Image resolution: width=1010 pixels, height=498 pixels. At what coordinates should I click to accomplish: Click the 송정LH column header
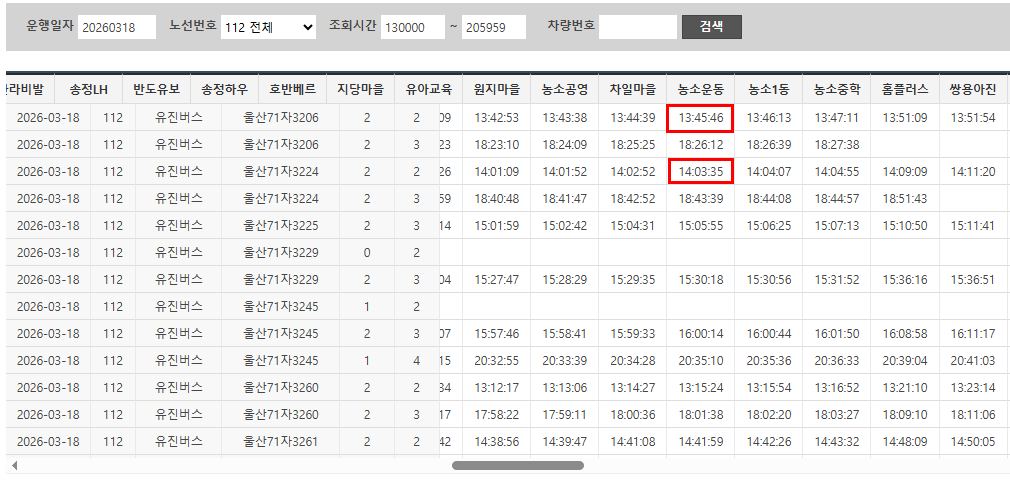pos(88,89)
